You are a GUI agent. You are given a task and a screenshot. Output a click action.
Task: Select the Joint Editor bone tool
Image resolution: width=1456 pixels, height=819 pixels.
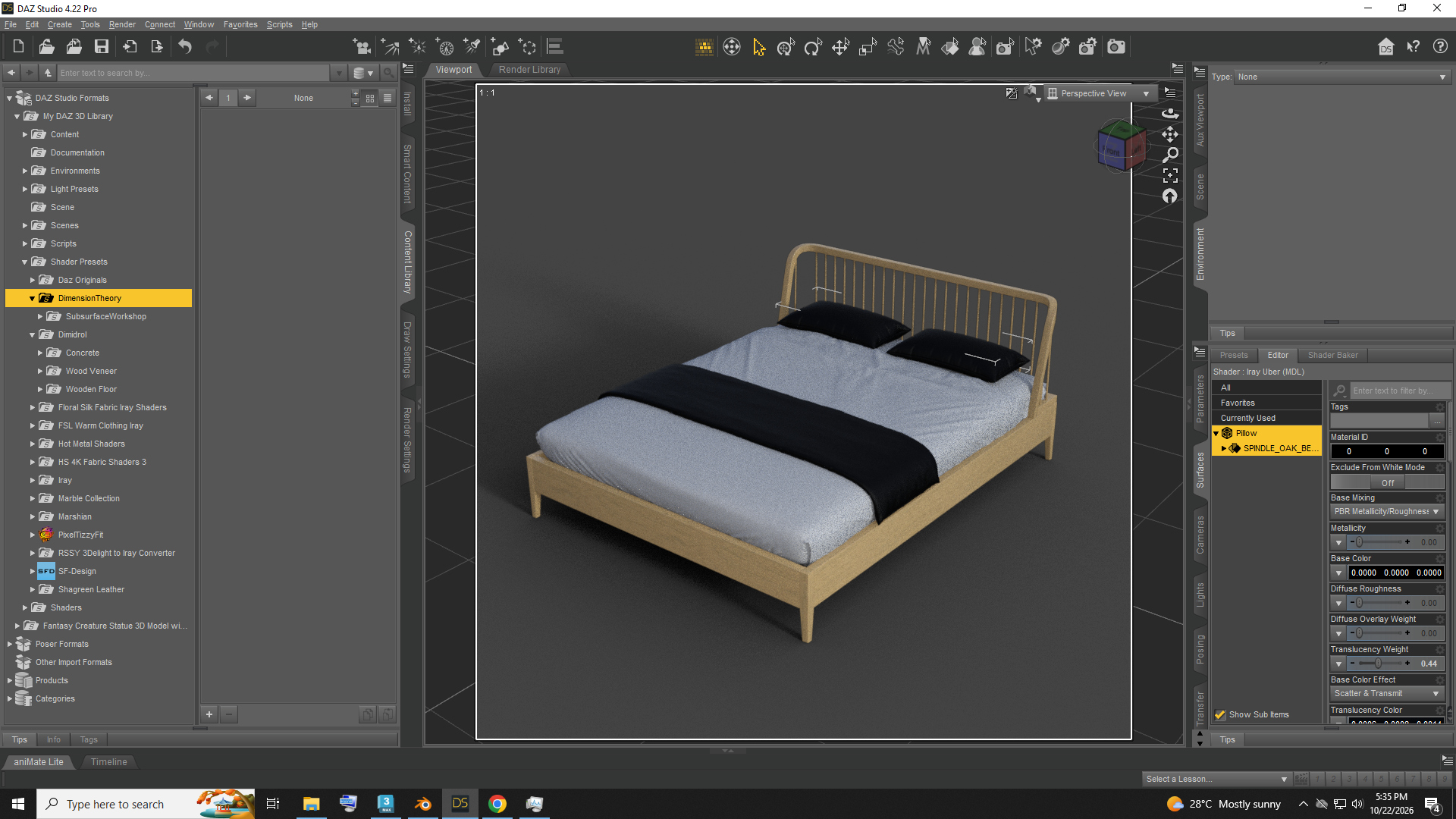pos(896,47)
